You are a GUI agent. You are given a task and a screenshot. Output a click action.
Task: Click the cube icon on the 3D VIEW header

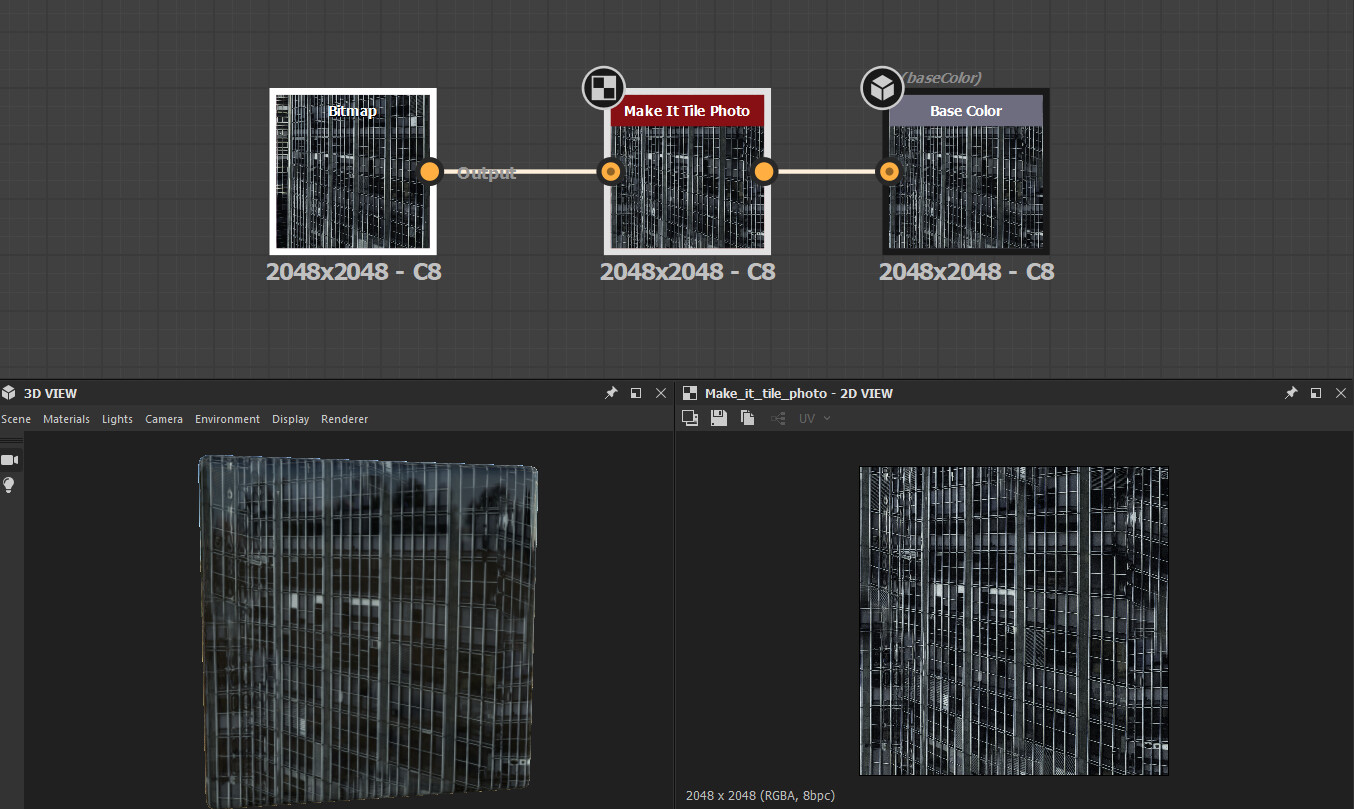pyautogui.click(x=8, y=392)
